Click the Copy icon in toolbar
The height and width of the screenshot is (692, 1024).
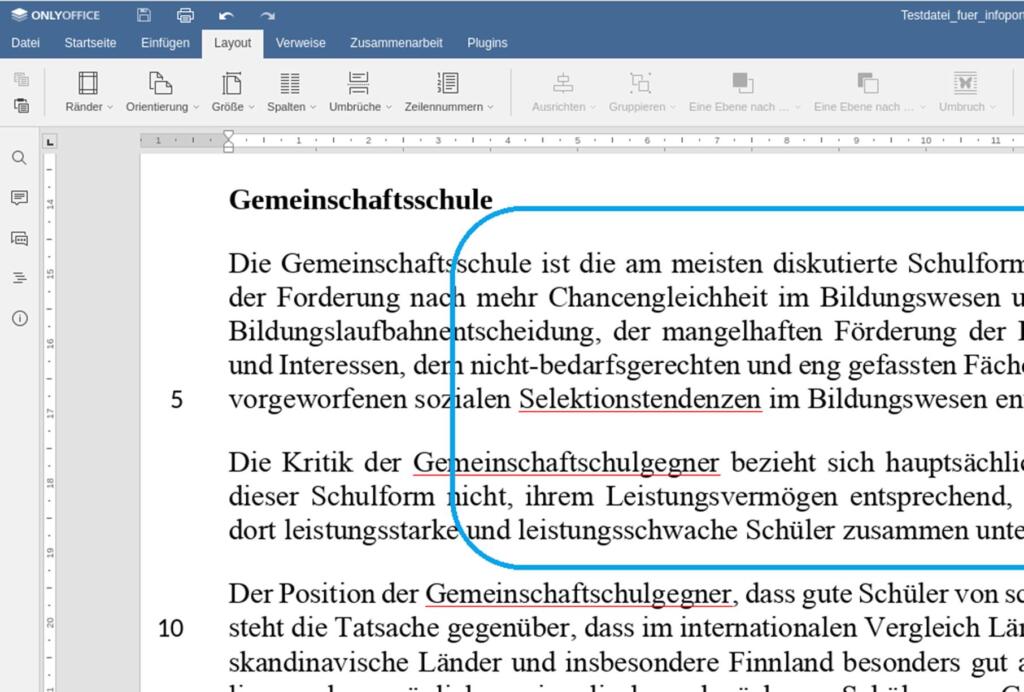coord(22,79)
